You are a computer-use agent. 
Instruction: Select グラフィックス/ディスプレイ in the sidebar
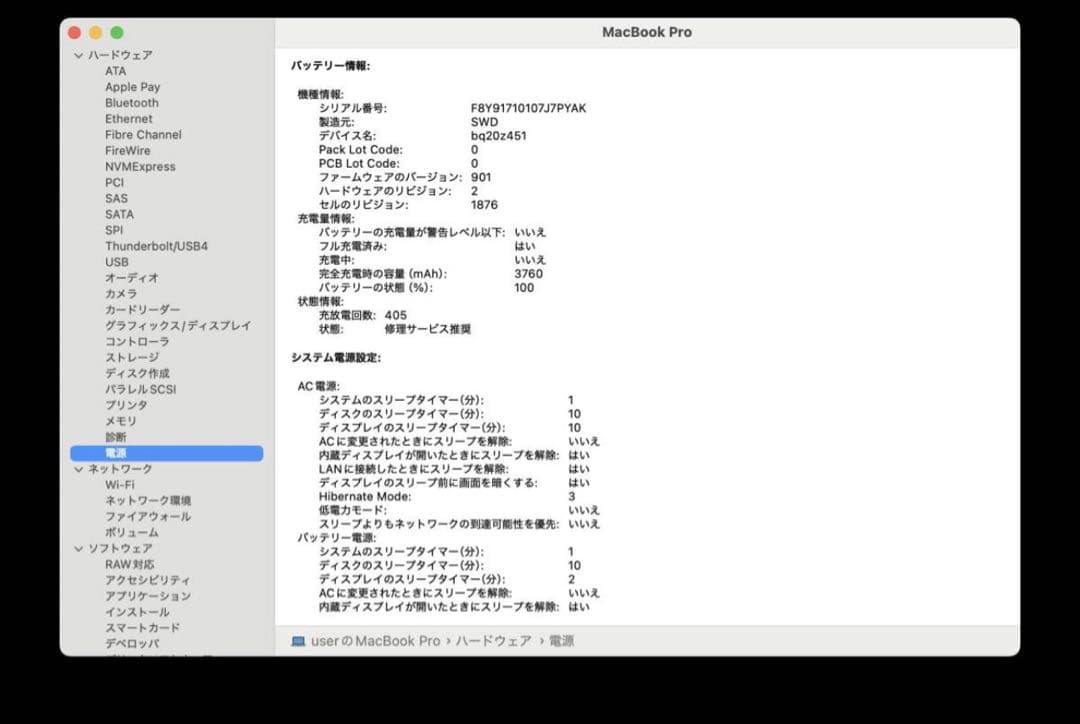[178, 325]
